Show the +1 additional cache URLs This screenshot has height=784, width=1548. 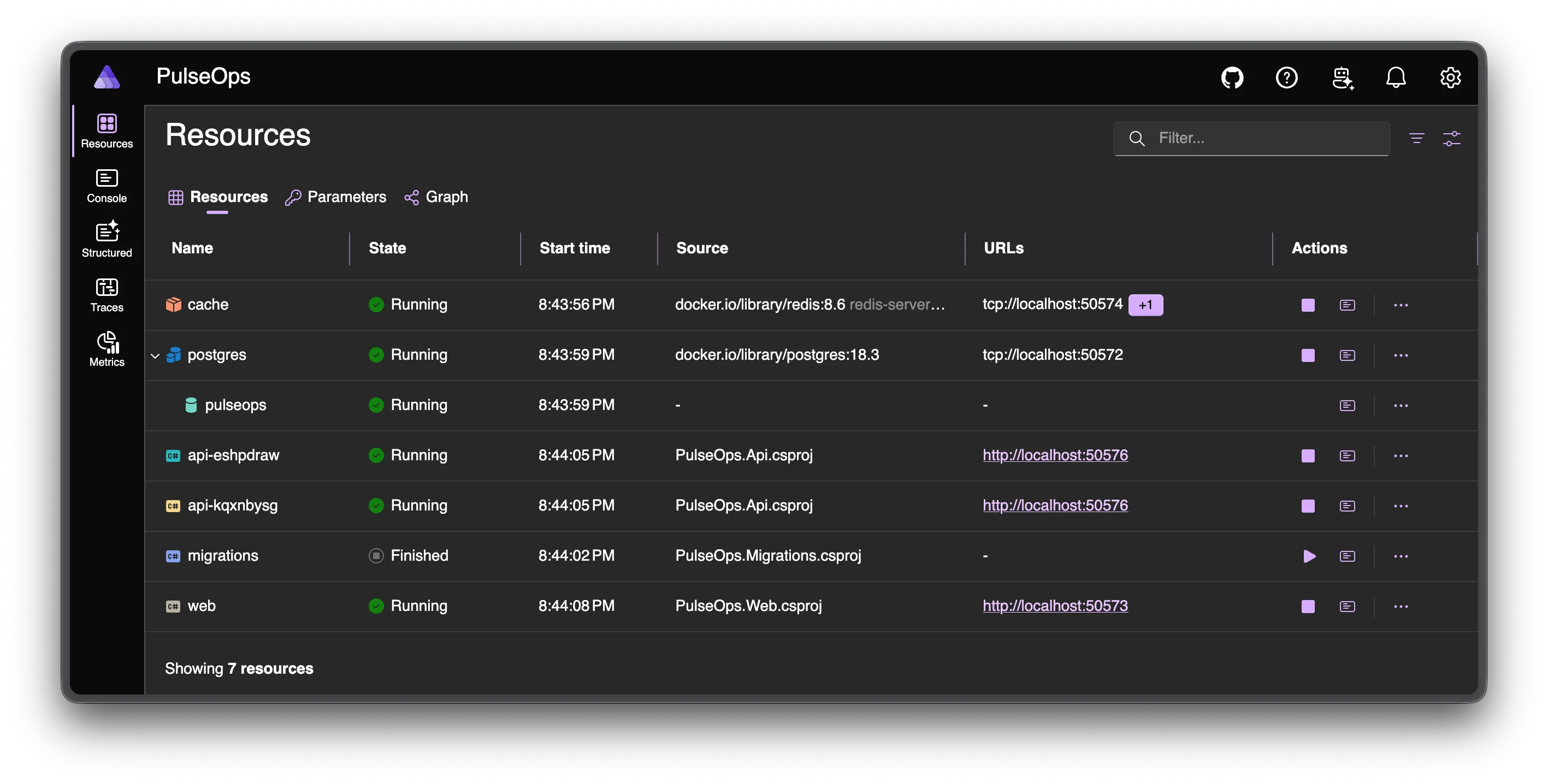pos(1145,305)
